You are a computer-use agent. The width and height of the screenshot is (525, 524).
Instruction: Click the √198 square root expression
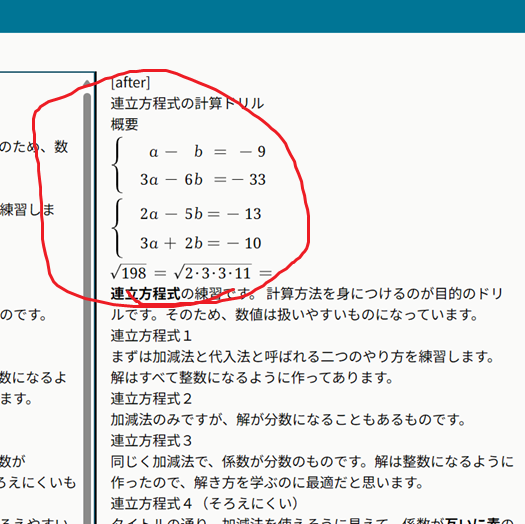click(129, 273)
